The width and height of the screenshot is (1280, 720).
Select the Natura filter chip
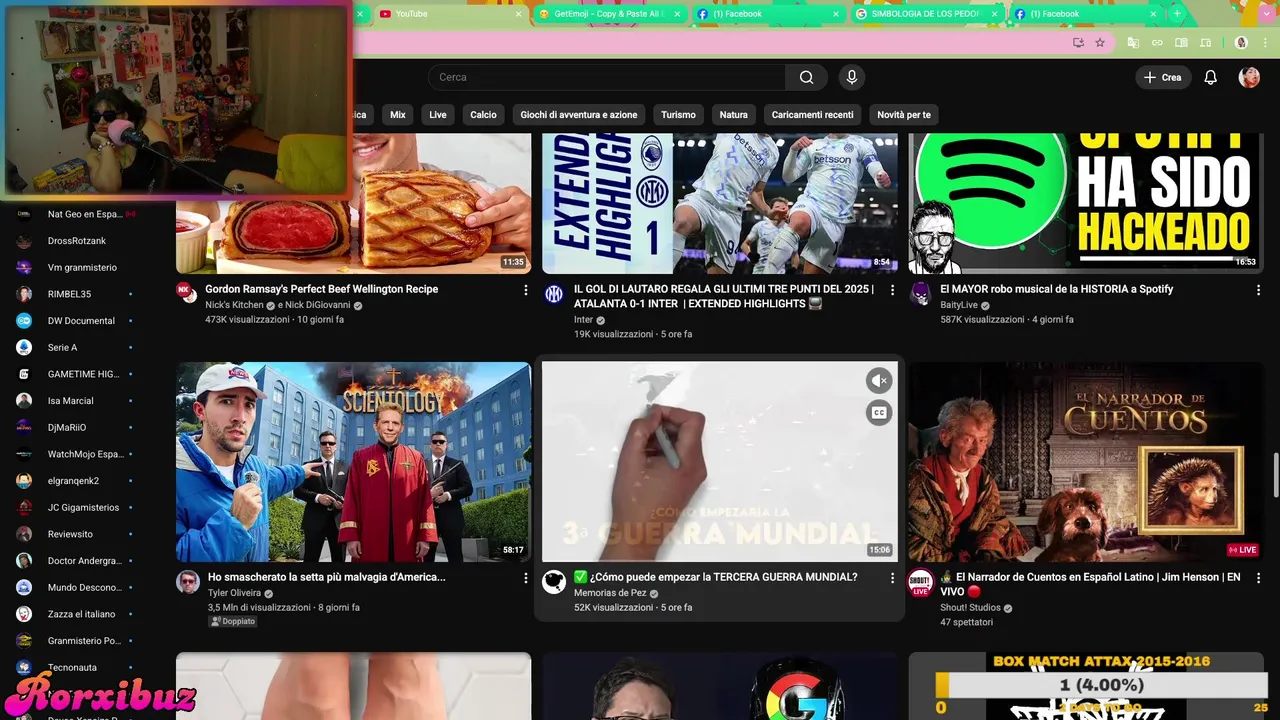coord(734,115)
